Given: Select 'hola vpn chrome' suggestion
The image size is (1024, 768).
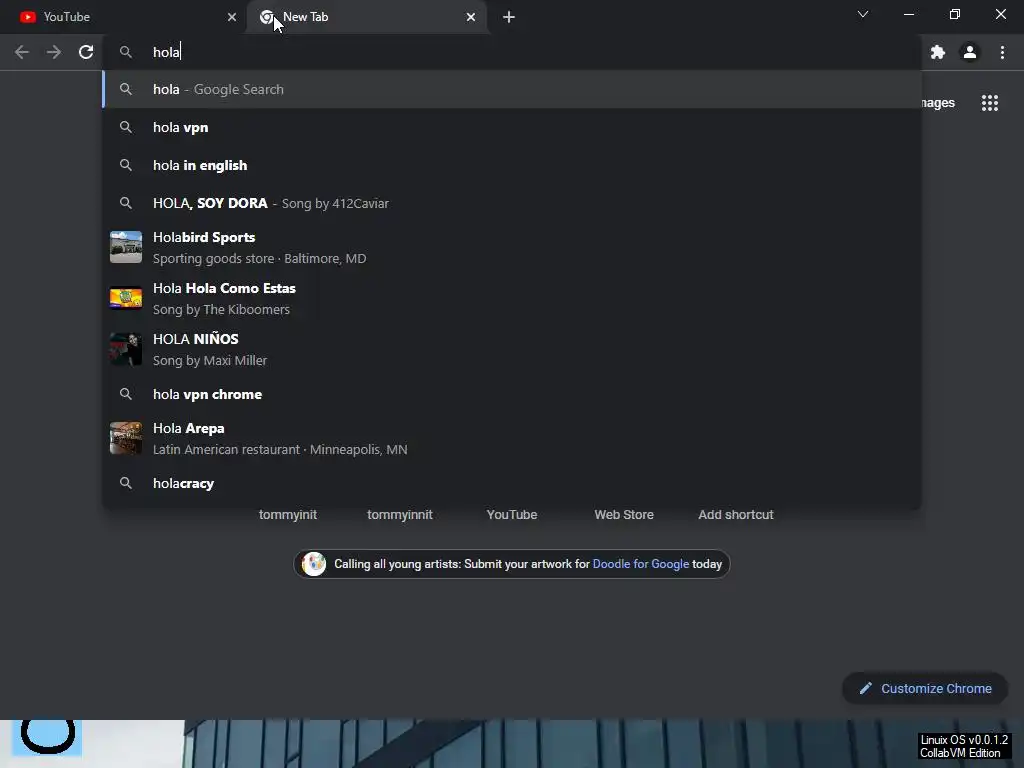Looking at the screenshot, I should (512, 394).
